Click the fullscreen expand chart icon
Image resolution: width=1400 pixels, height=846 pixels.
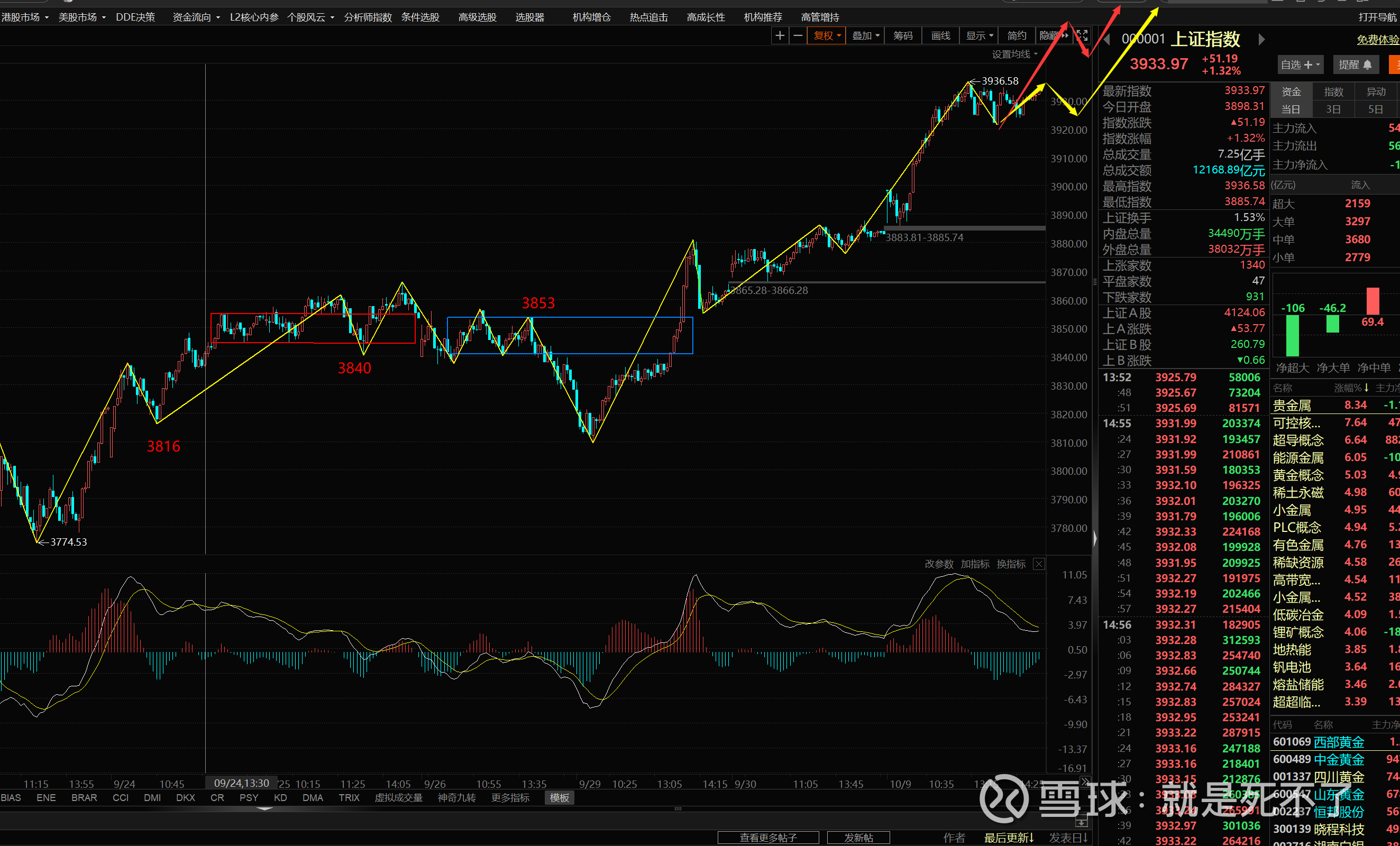1082,36
